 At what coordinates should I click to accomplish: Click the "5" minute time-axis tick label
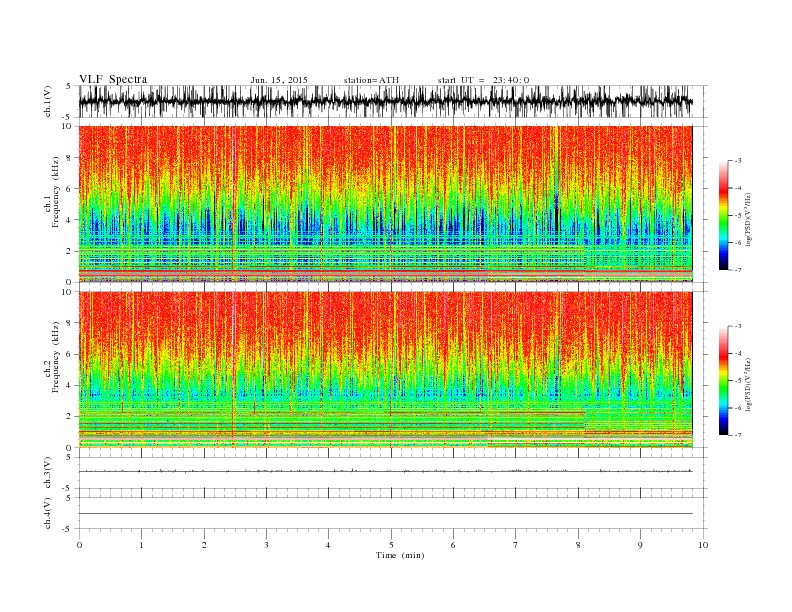(x=391, y=545)
